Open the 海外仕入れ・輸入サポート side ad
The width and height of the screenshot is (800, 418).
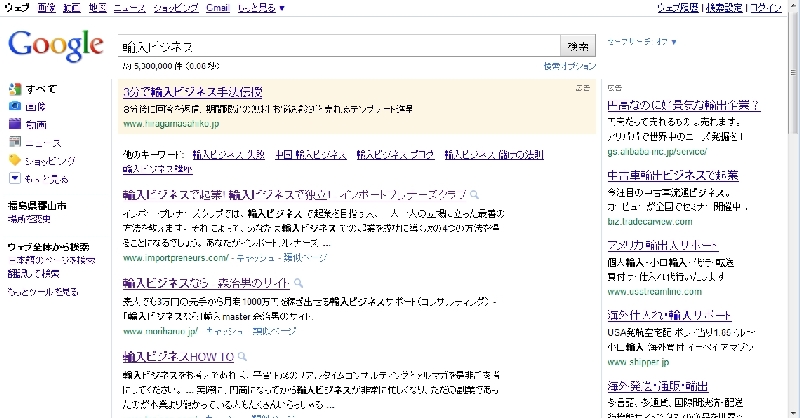[669, 315]
